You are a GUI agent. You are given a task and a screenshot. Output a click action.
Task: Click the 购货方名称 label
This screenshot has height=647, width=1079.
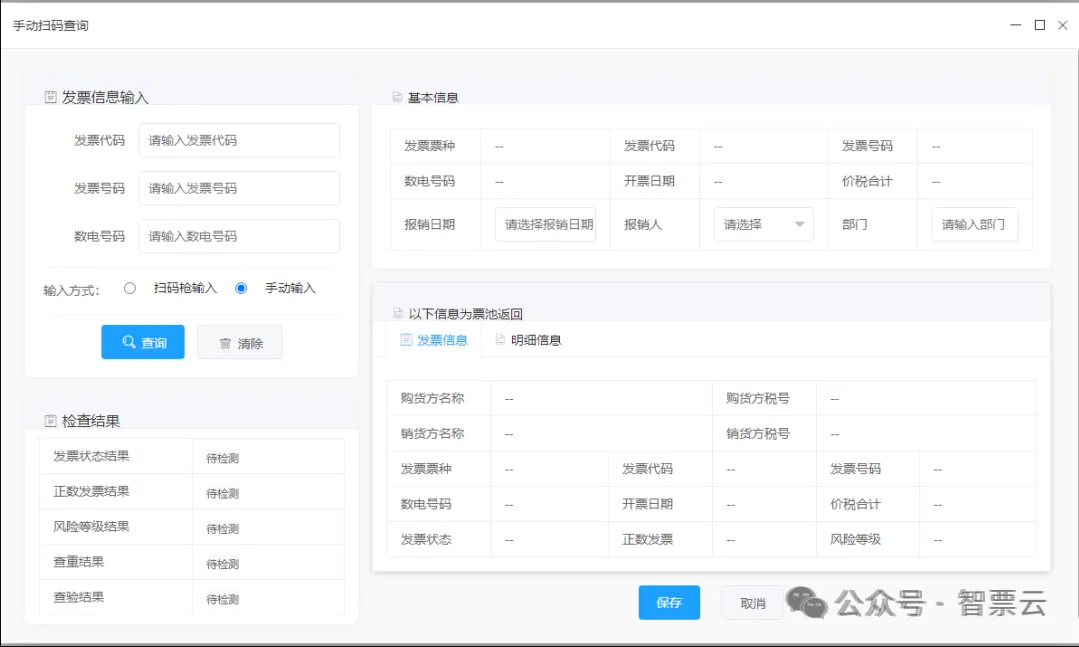432,398
